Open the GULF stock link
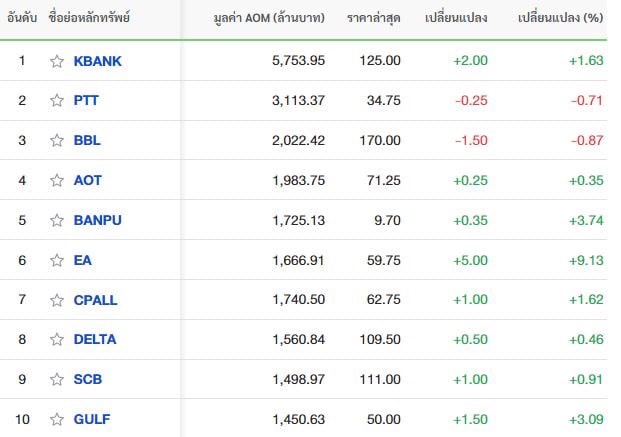 (92, 419)
